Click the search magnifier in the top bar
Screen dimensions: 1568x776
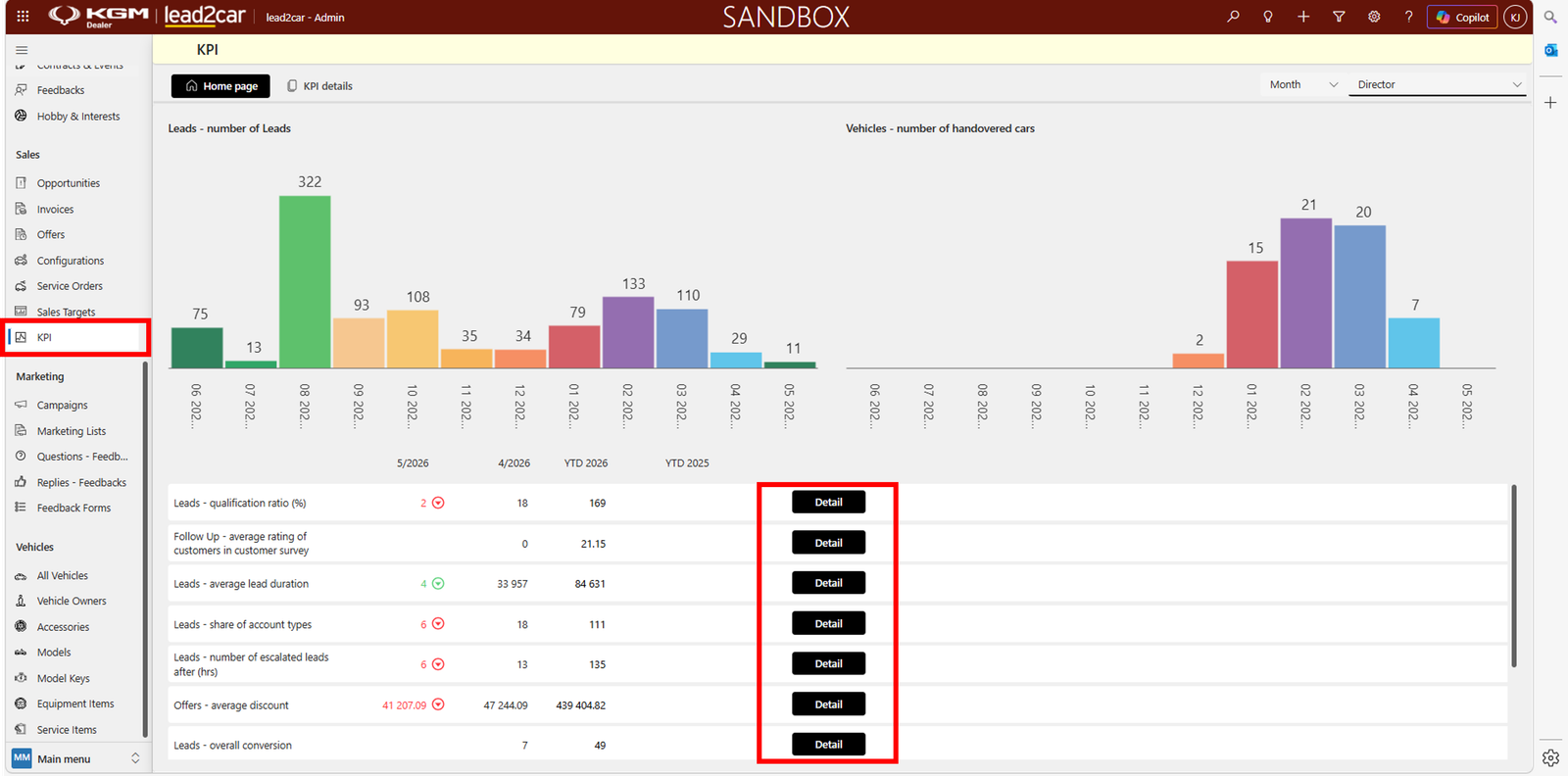pos(1233,17)
